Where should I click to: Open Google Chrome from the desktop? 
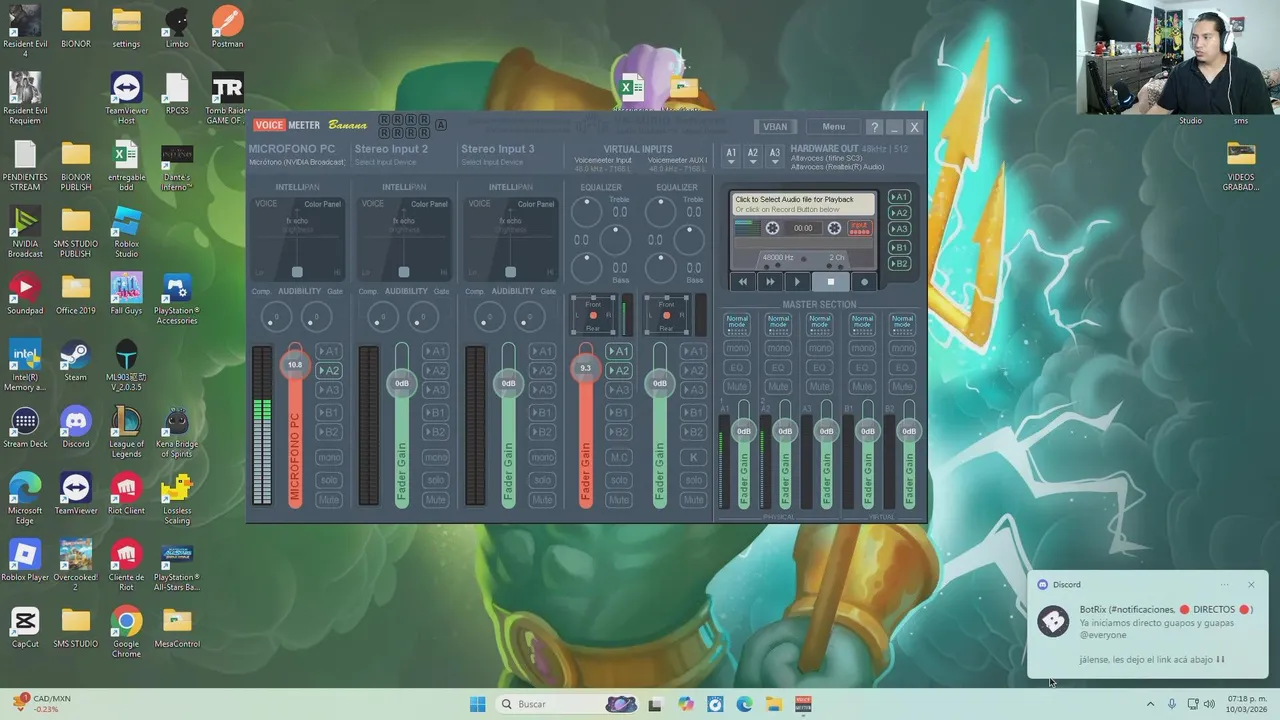(x=126, y=632)
